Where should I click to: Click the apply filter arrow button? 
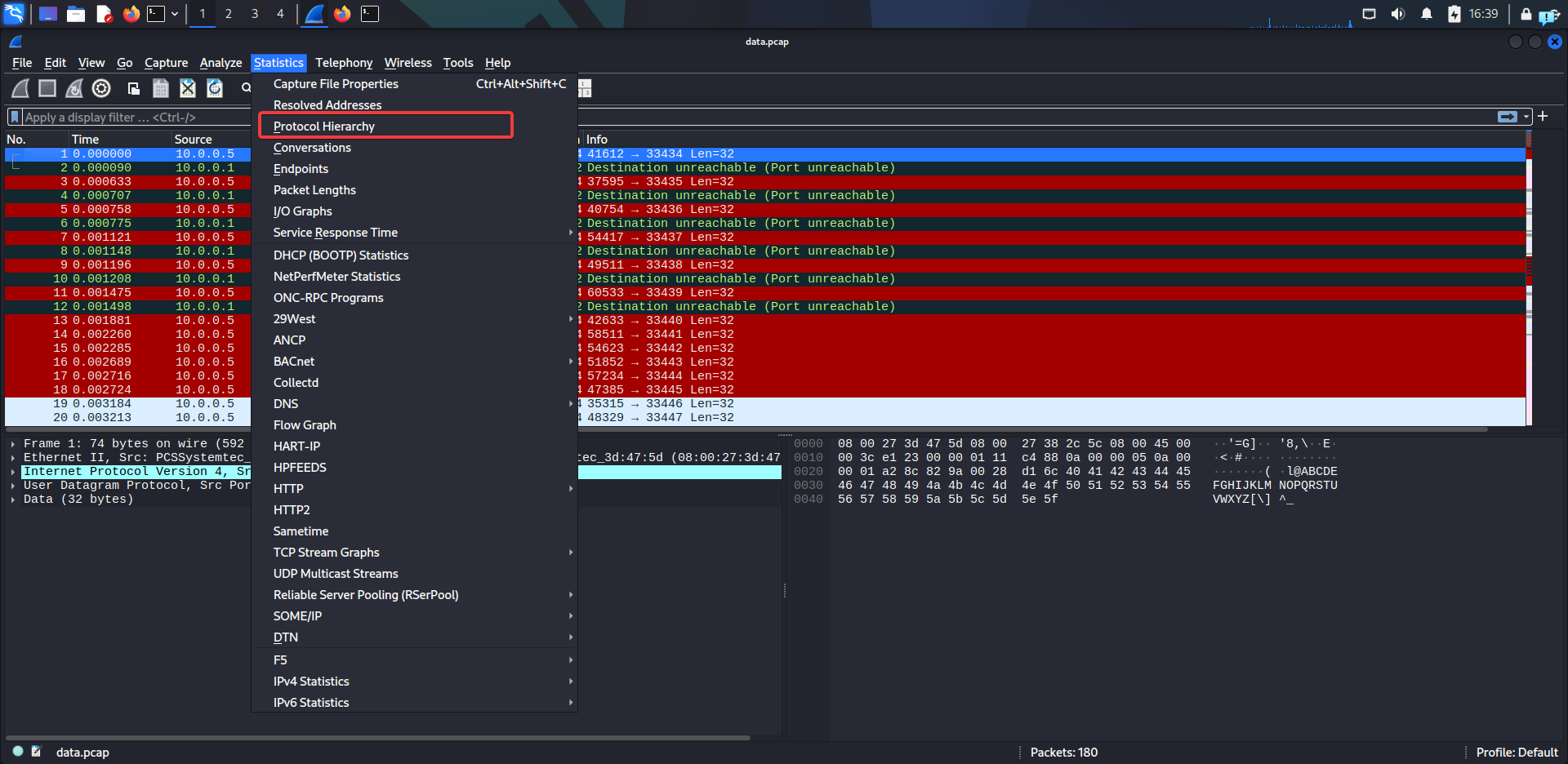click(x=1508, y=117)
